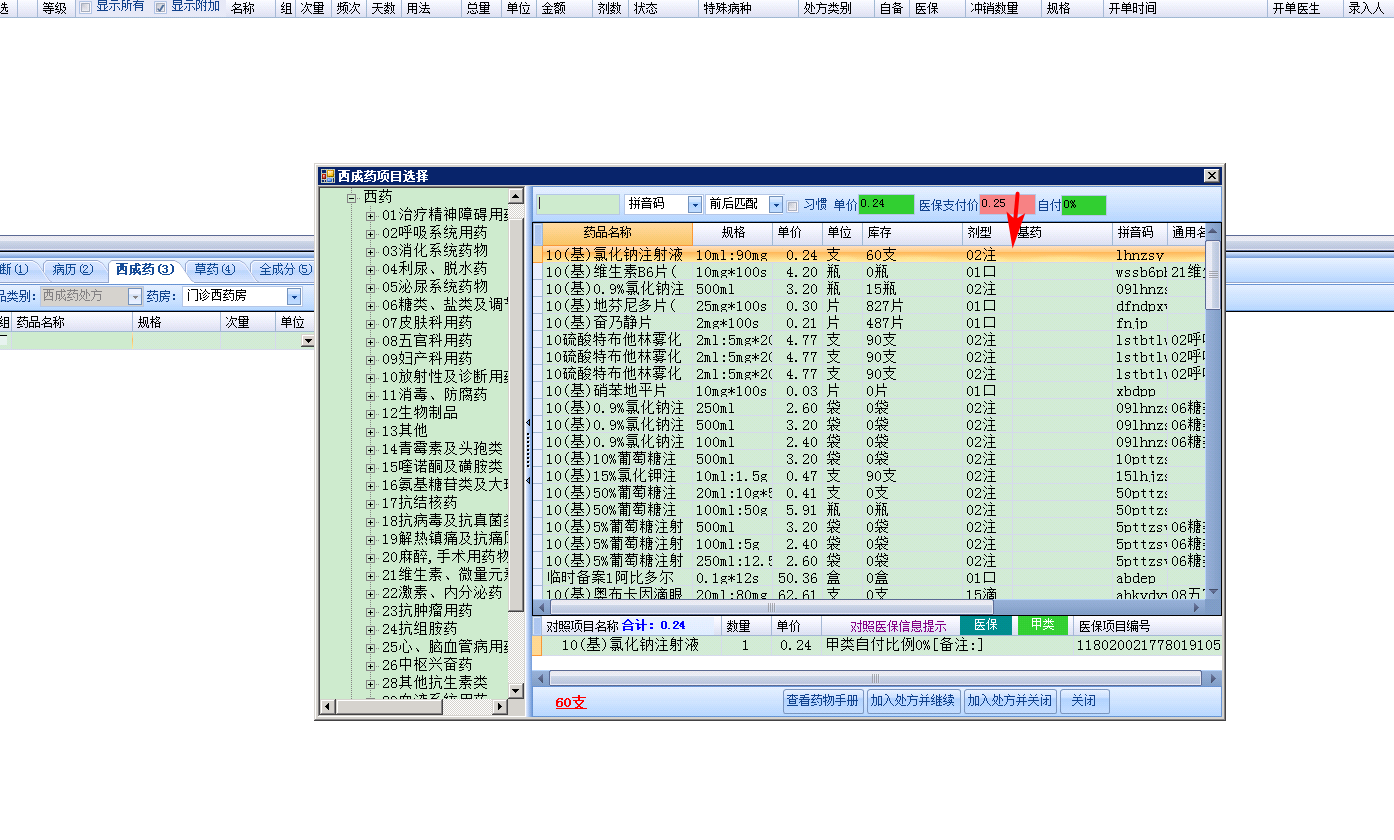Viewport: 1394px width, 840px height.
Task: Click the 查看药物手册 button
Action: pos(822,701)
